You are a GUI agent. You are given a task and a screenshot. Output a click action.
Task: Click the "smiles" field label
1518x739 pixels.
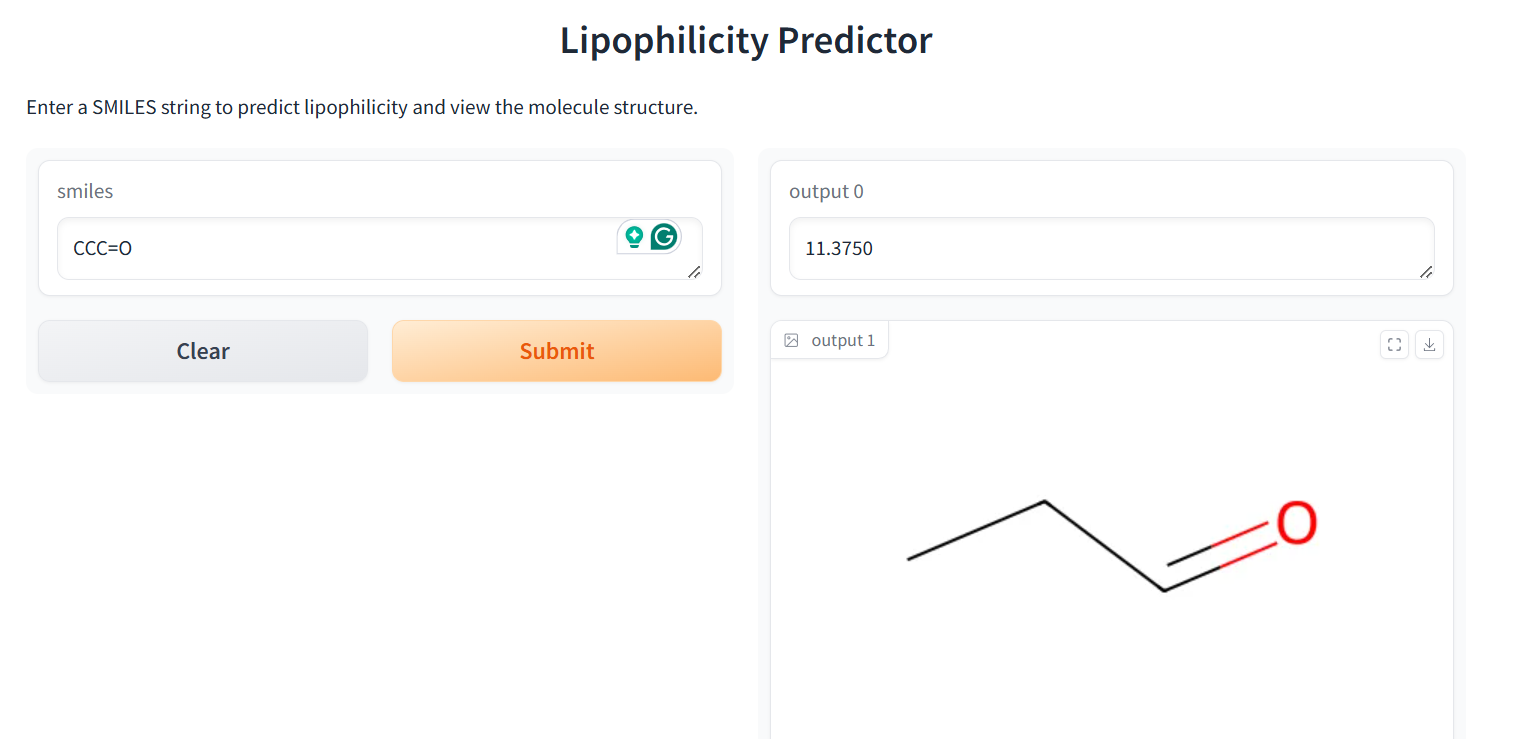click(85, 191)
